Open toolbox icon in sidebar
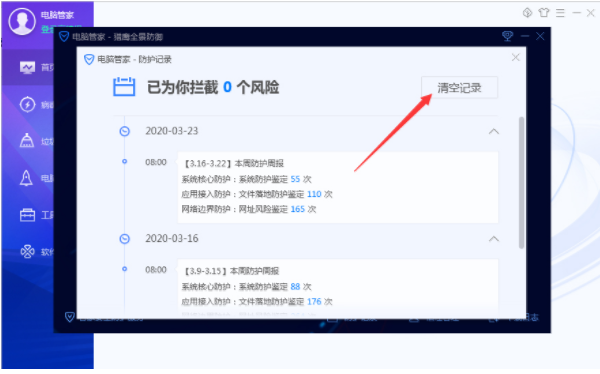 [27, 215]
